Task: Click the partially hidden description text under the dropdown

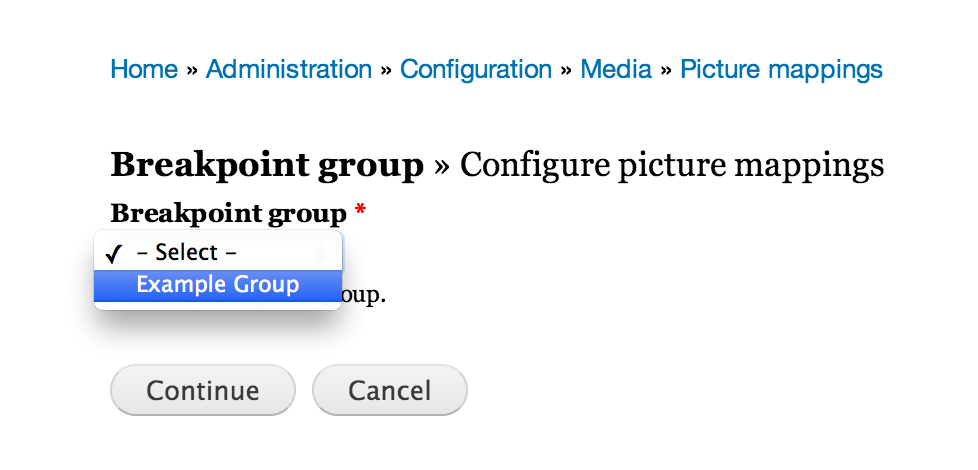Action: click(364, 295)
